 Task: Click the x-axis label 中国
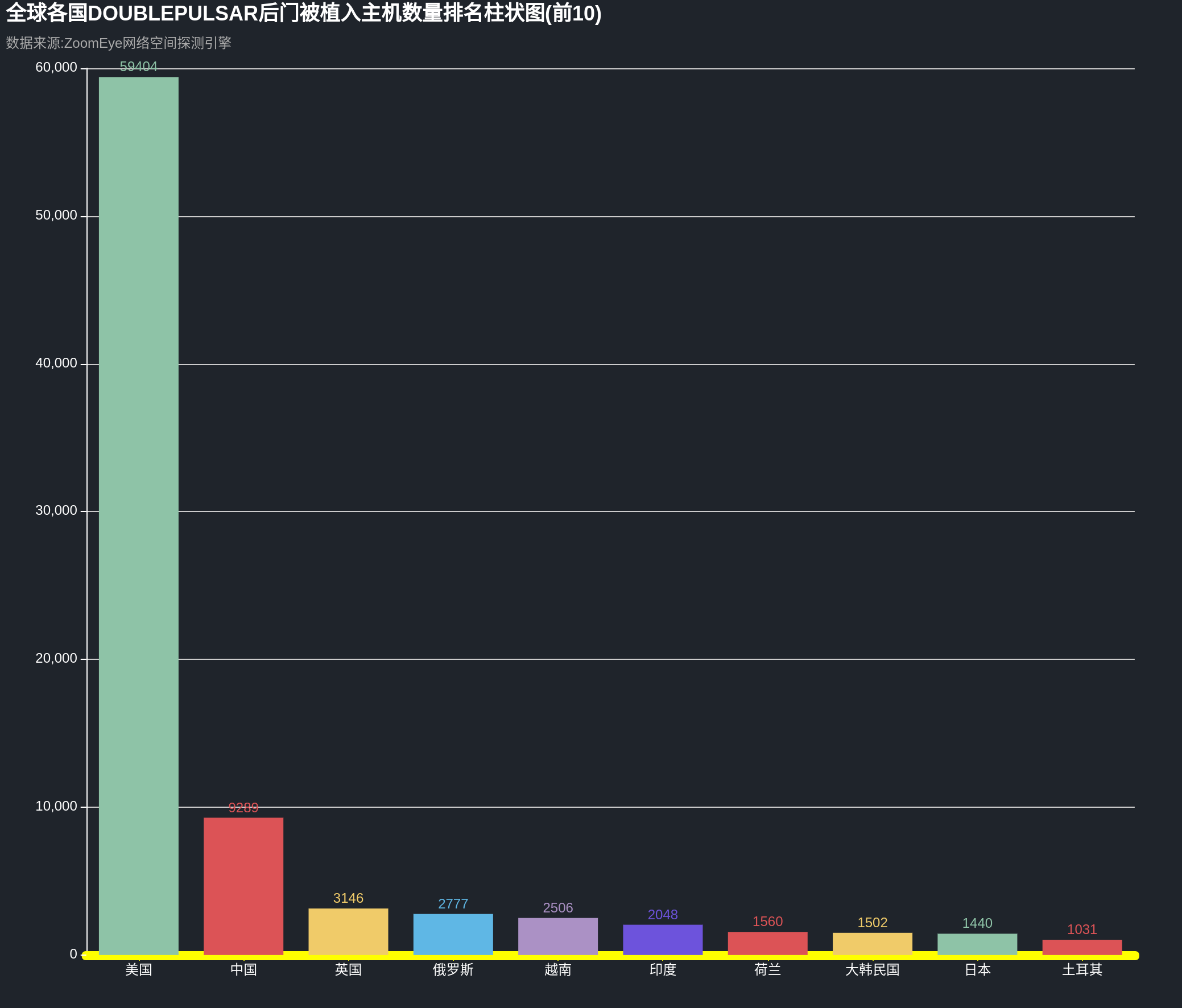point(243,969)
